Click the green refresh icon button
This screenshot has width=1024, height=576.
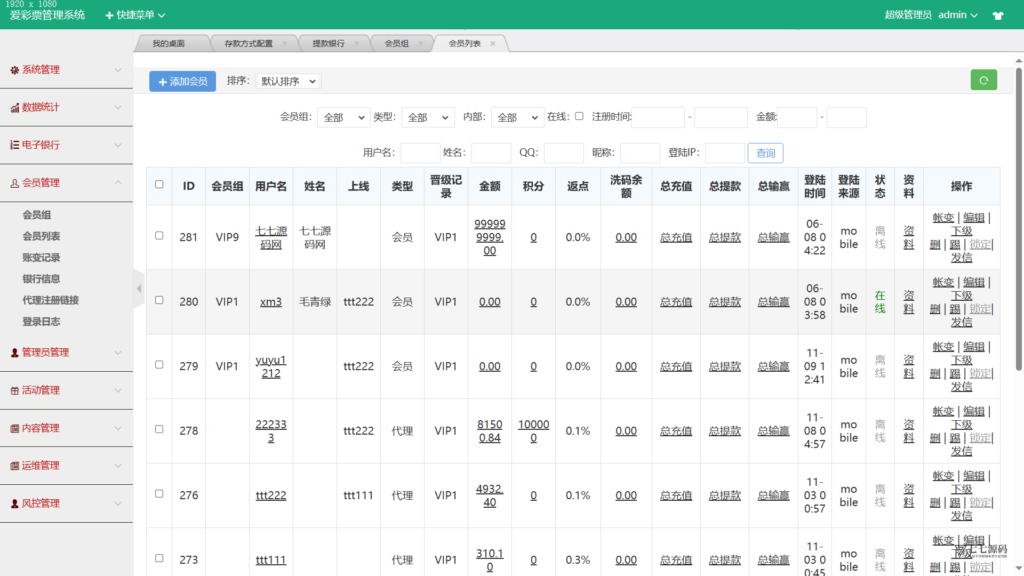click(x=984, y=80)
